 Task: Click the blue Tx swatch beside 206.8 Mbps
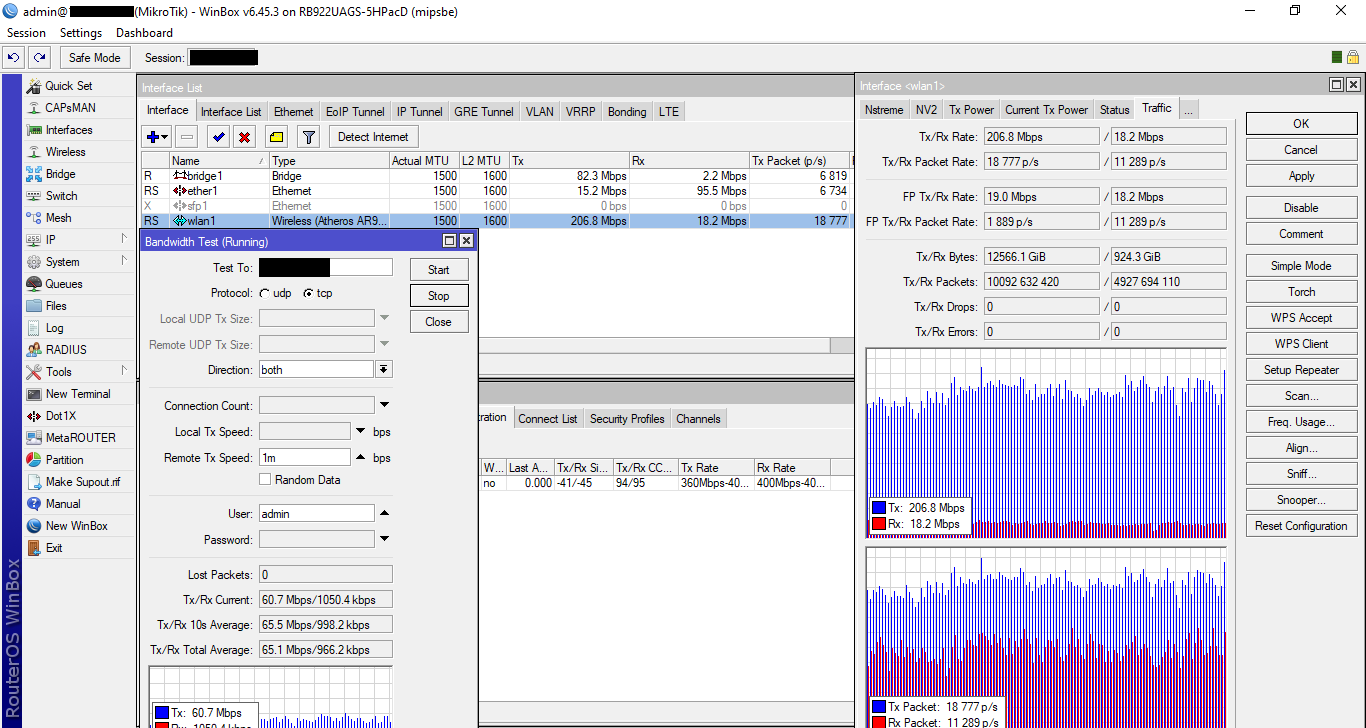(x=878, y=508)
